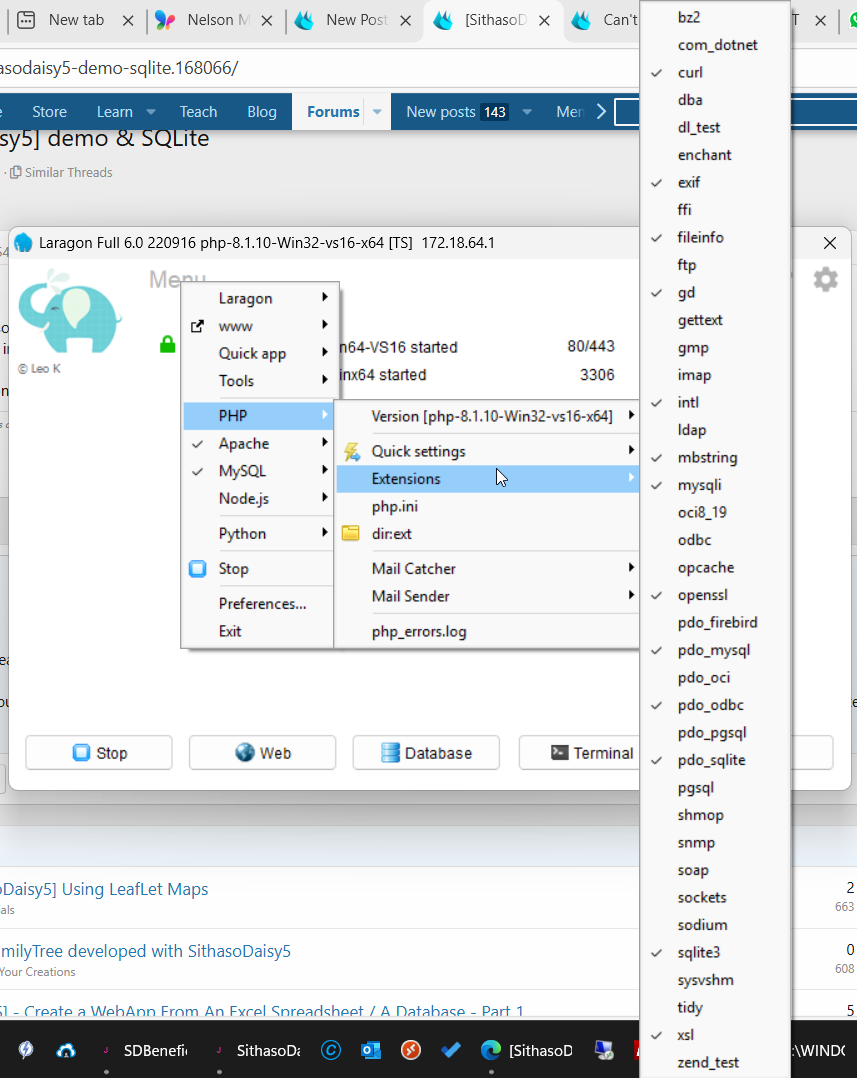The width and height of the screenshot is (857, 1078).
Task: Click the Quick settings lightning icon
Action: point(352,451)
